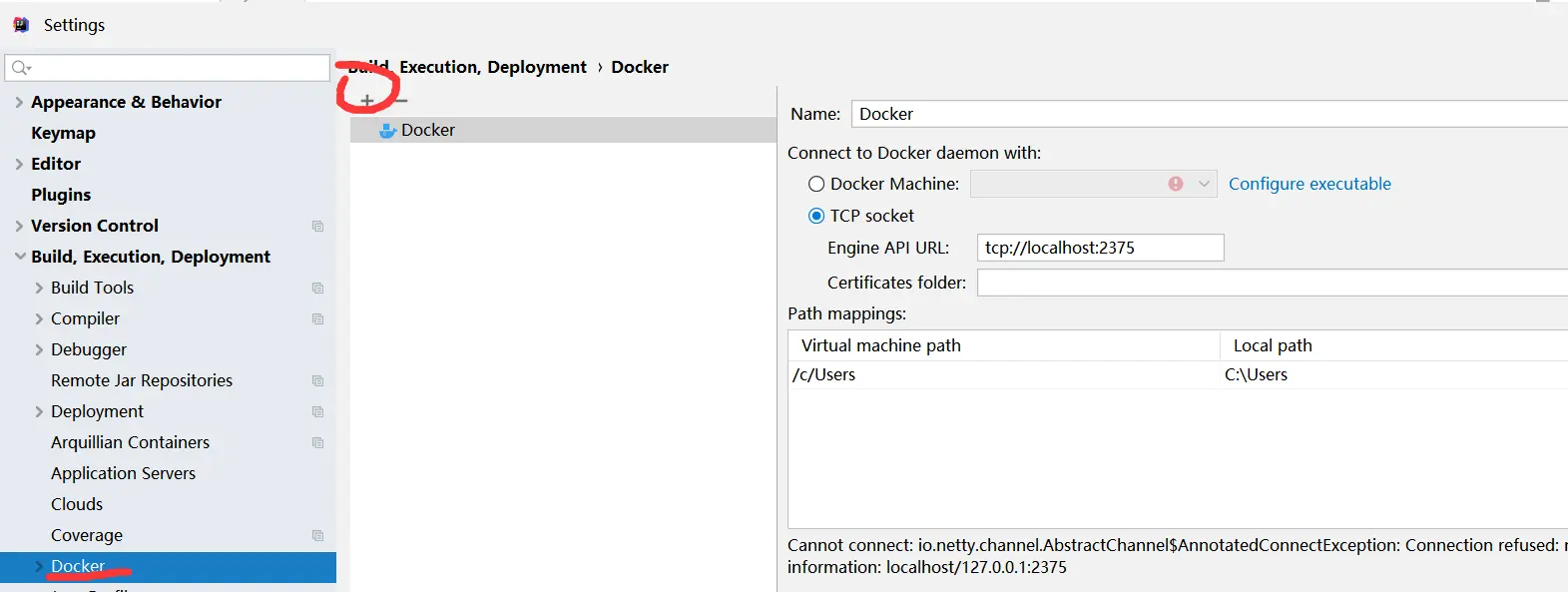The width and height of the screenshot is (1568, 592).
Task: Click the Debugger tree label
Action: pyautogui.click(x=89, y=349)
